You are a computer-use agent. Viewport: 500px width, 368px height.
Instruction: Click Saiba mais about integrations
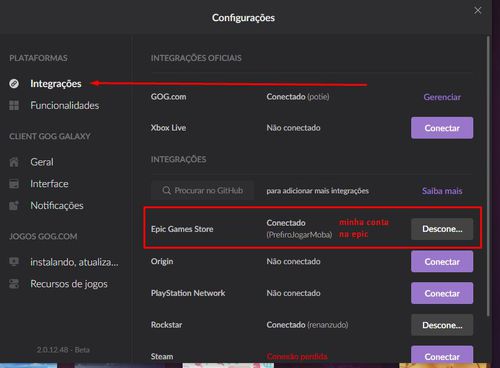(442, 191)
